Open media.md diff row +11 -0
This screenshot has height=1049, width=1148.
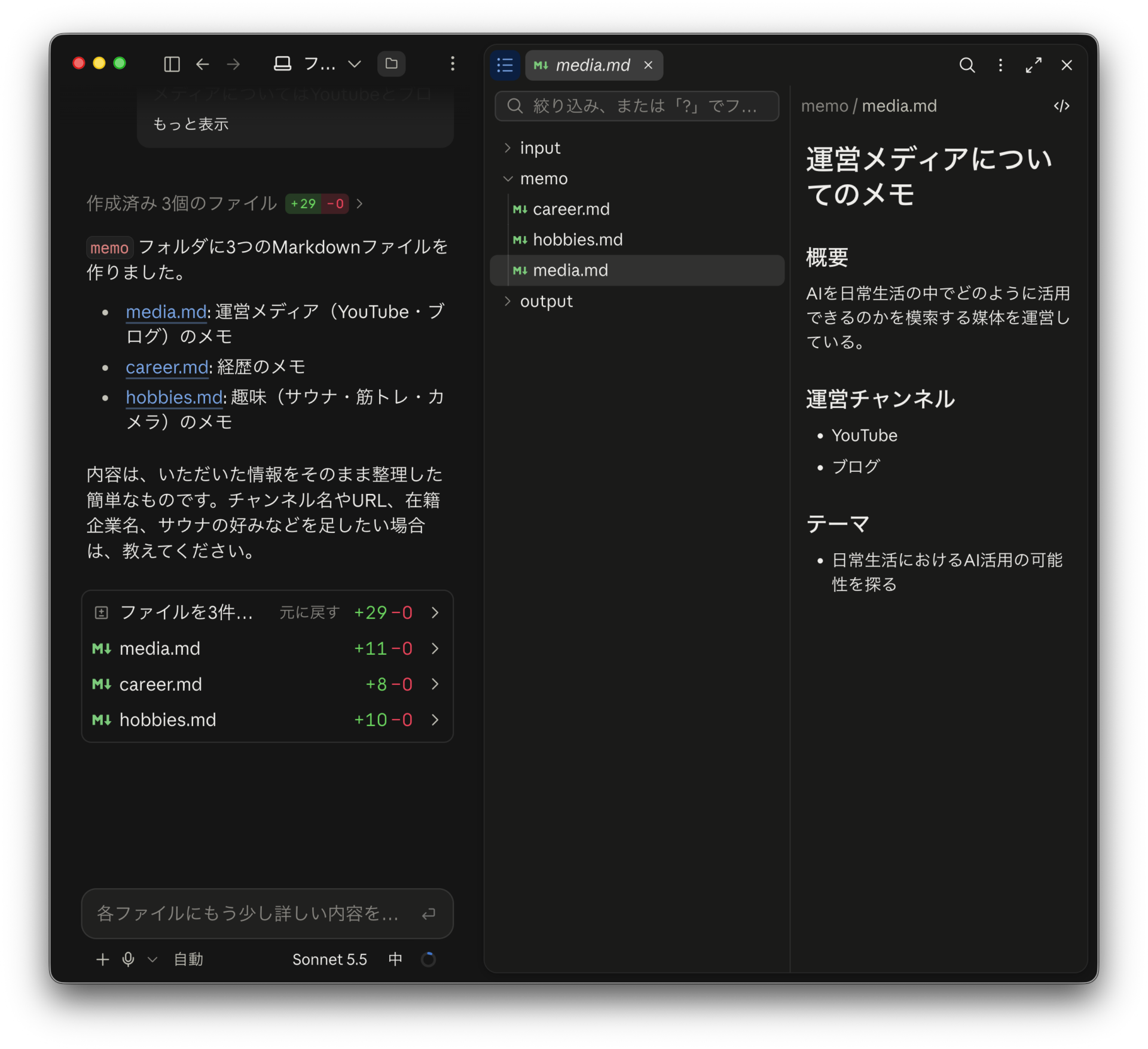pos(267,648)
